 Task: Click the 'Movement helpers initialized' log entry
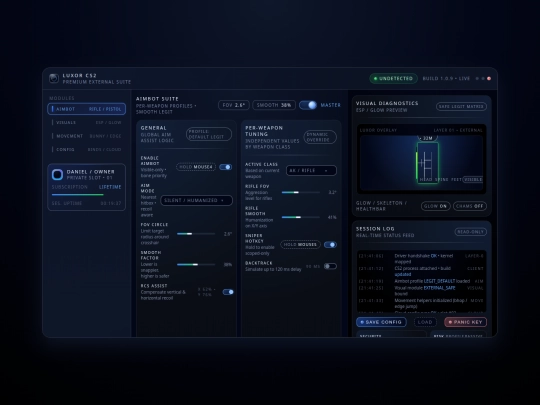point(421,303)
